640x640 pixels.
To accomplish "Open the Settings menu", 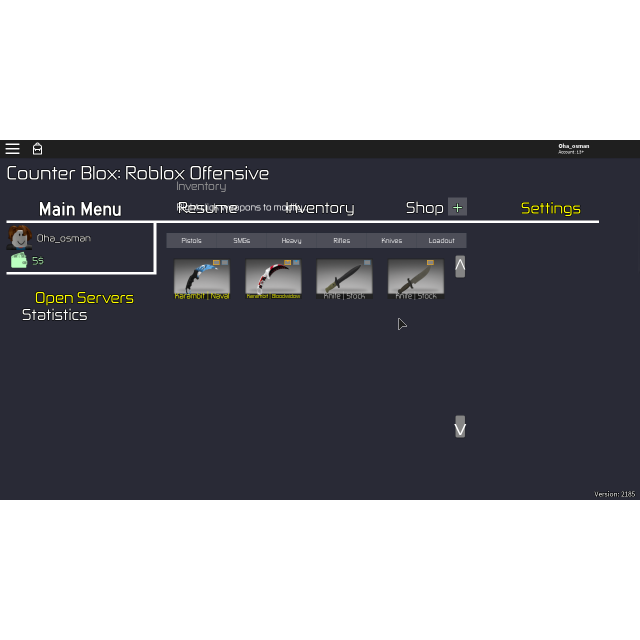I will click(x=550, y=208).
